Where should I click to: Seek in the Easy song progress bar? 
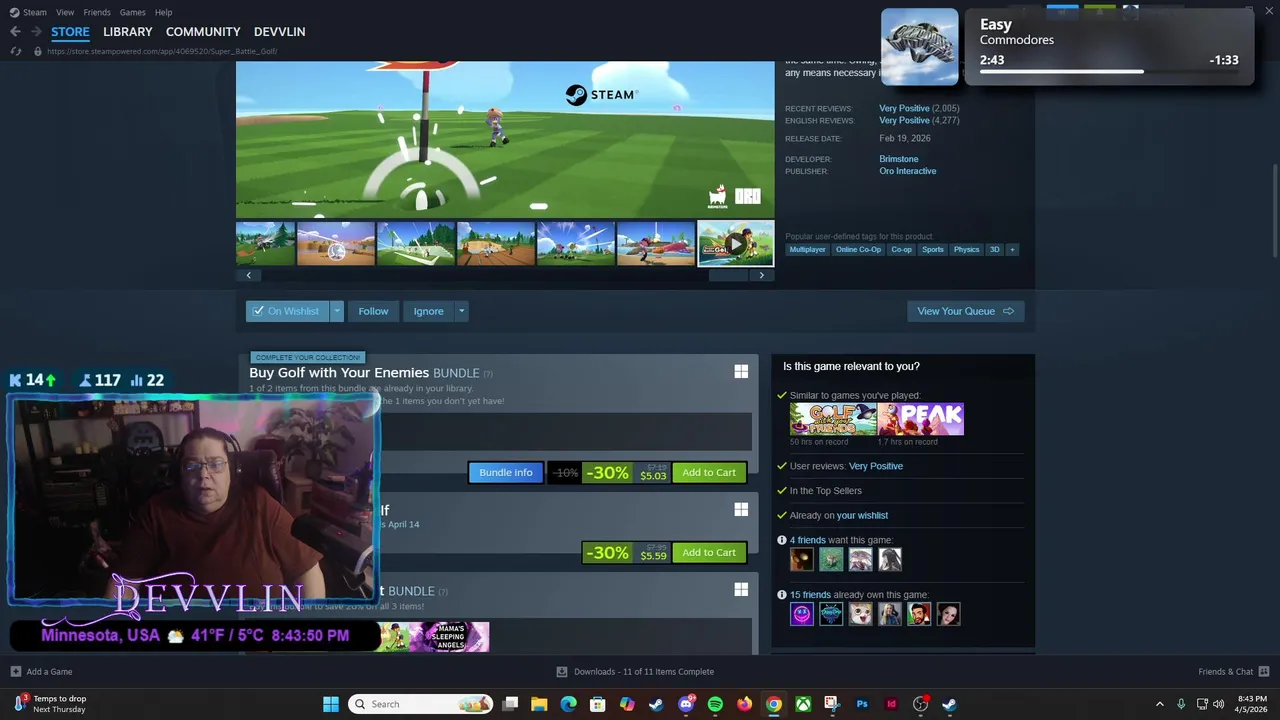click(x=1110, y=72)
